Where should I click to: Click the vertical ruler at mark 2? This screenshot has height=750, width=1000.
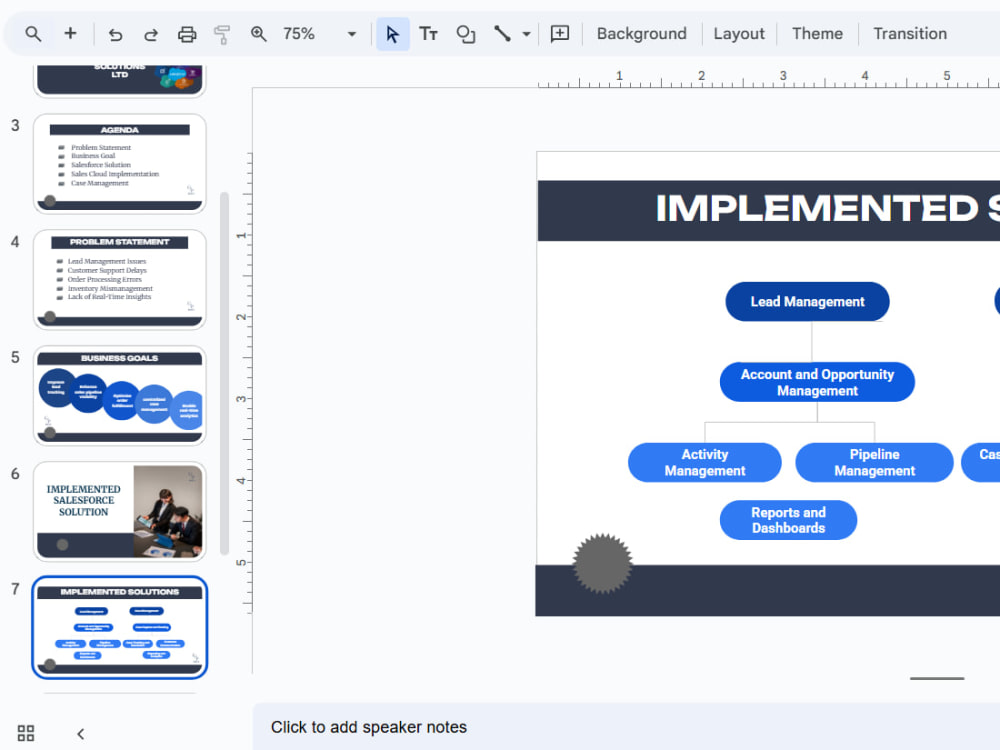(x=242, y=317)
